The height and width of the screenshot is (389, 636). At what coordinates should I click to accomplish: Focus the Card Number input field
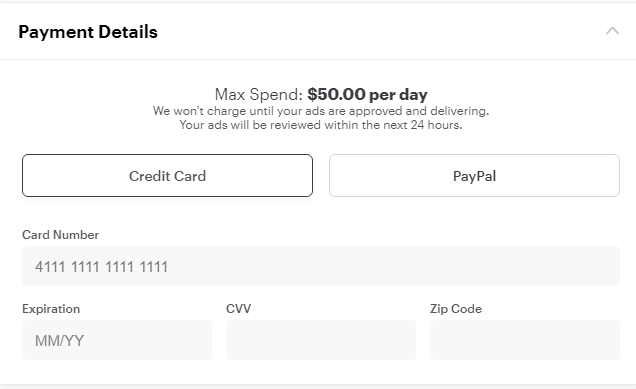[x=321, y=266]
